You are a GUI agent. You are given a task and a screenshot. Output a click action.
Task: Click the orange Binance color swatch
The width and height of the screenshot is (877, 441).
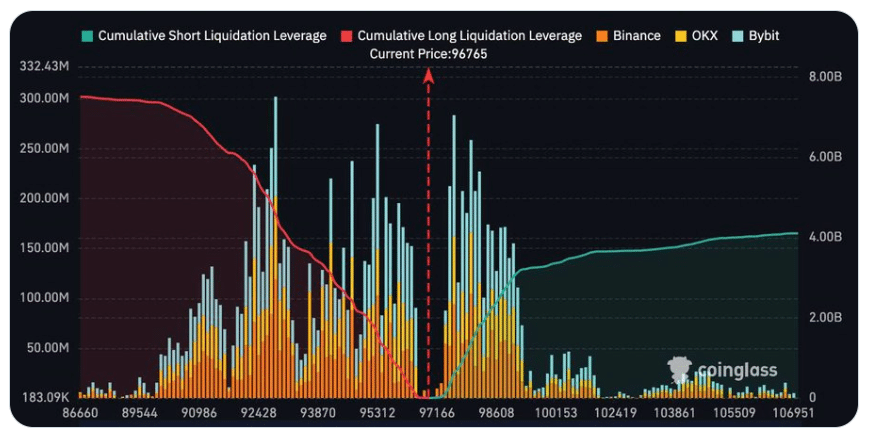(x=602, y=36)
